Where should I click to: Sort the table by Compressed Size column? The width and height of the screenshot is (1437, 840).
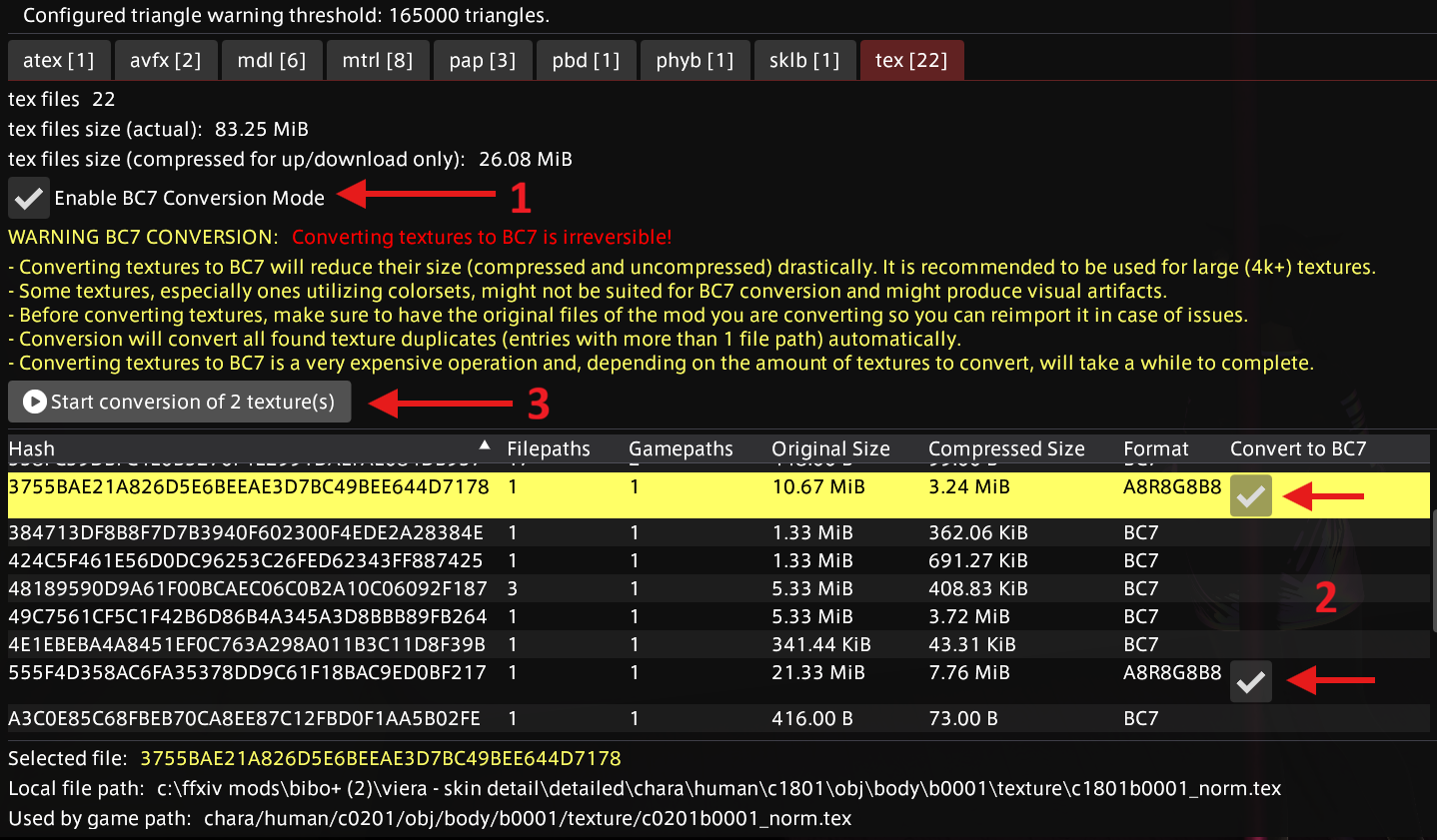click(1005, 449)
